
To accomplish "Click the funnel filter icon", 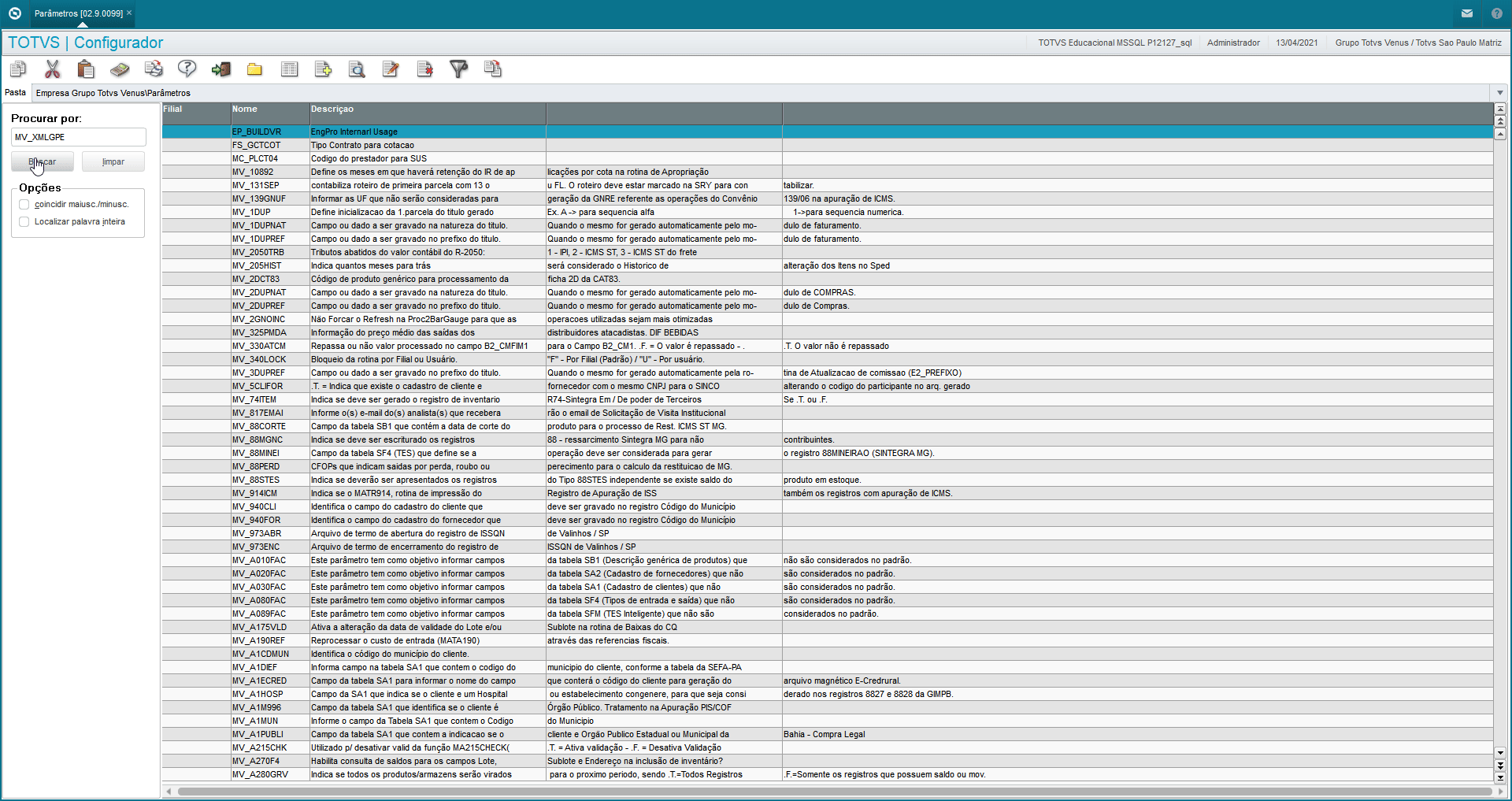I will pyautogui.click(x=459, y=69).
